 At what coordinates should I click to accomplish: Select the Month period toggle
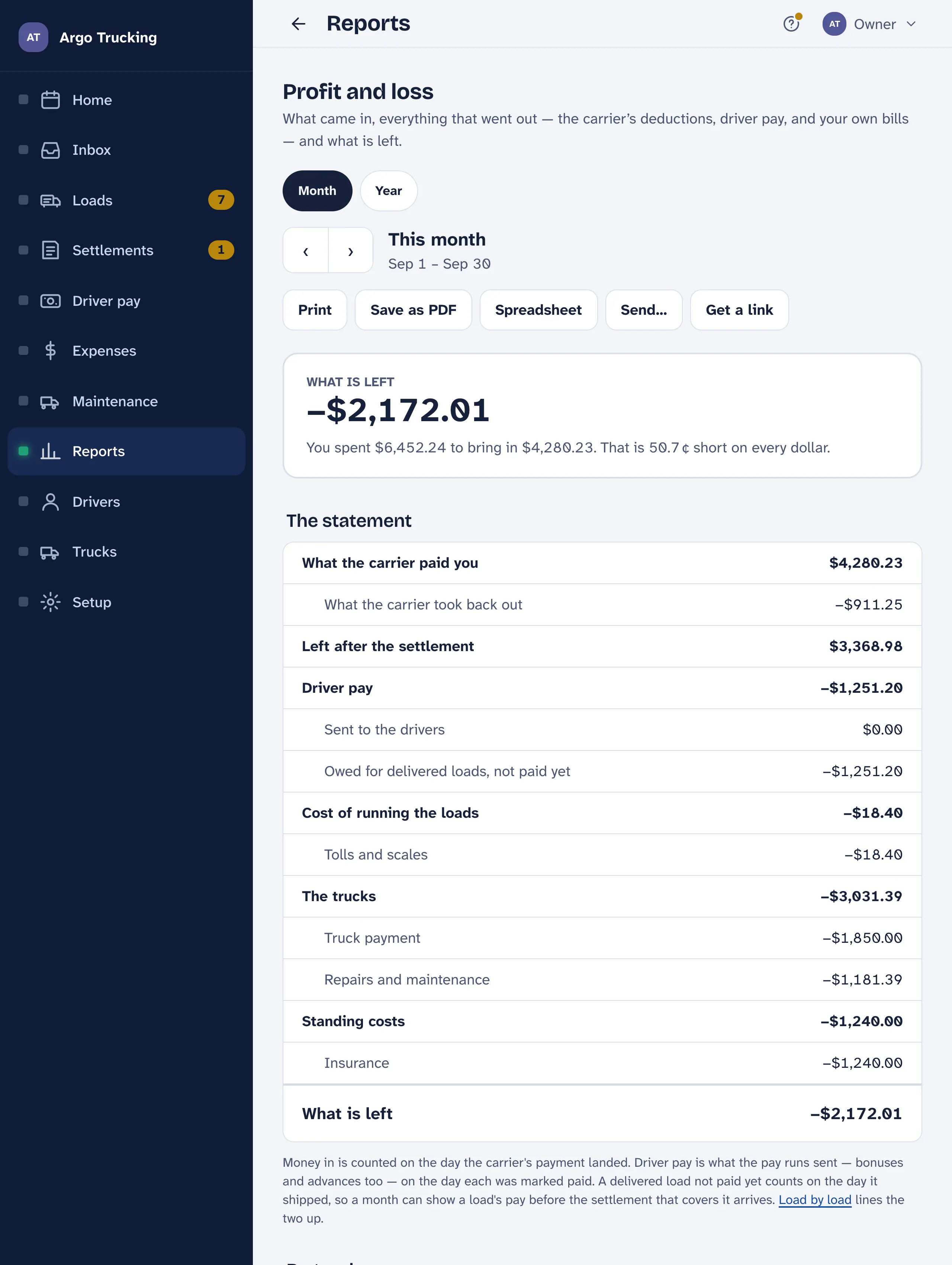[x=317, y=191]
